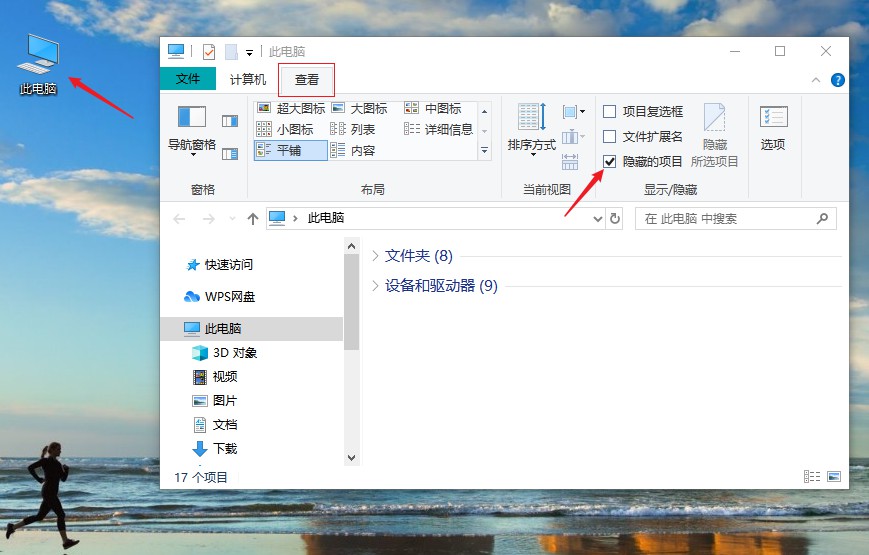Click the navigation pane scrollbar thumb
Image resolution: width=869 pixels, height=555 pixels.
(351, 302)
